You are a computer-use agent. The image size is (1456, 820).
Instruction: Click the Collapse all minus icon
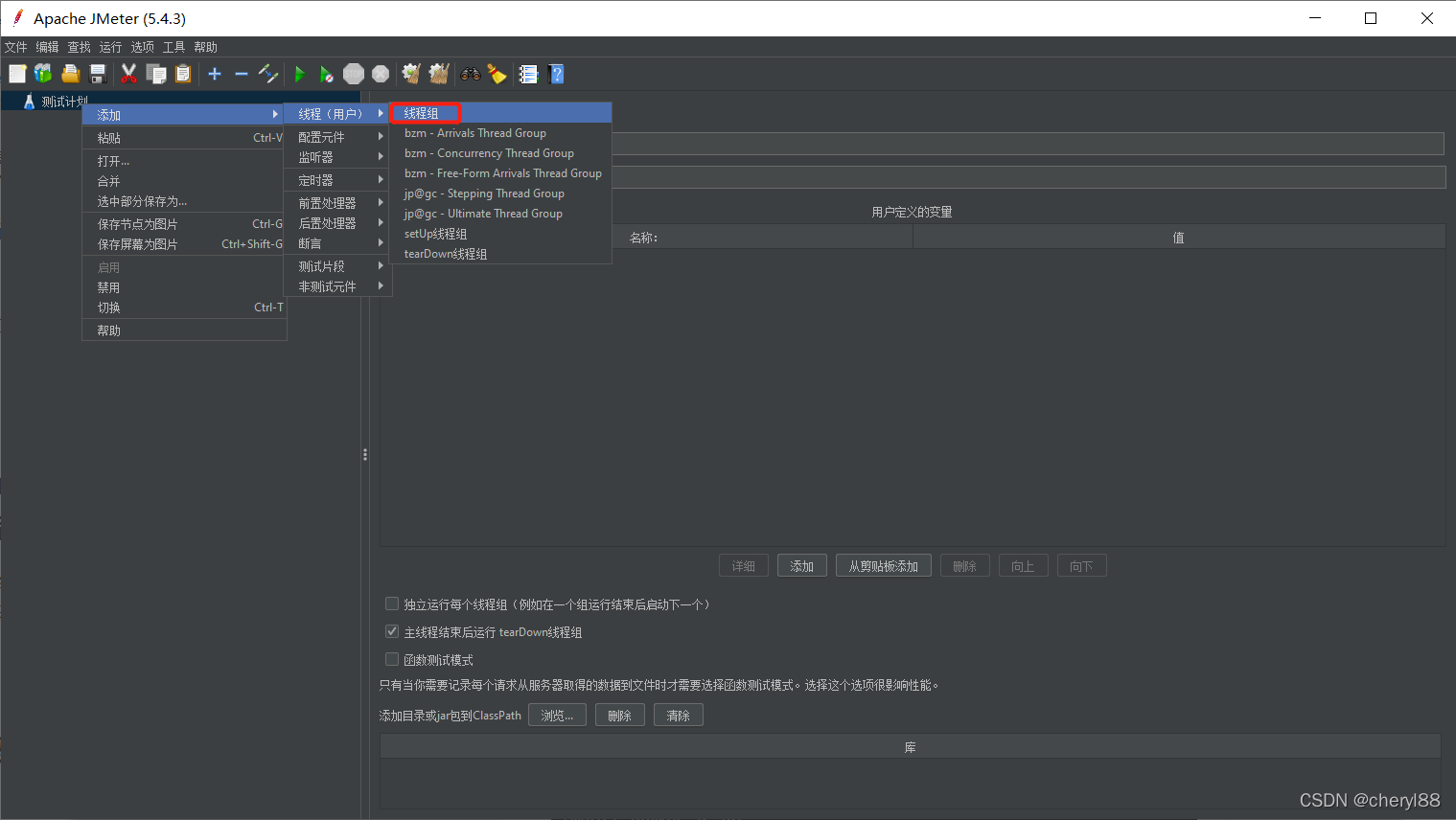point(242,74)
